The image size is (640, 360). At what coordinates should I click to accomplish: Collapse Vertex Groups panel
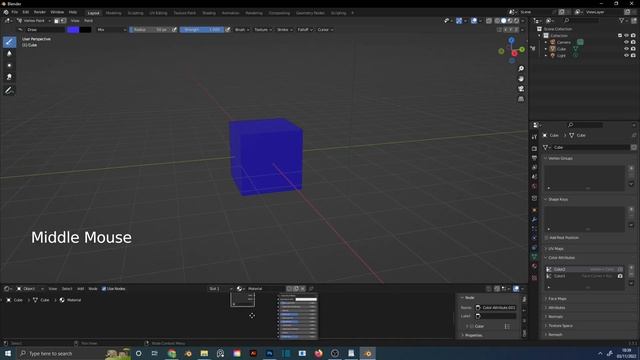(x=560, y=158)
